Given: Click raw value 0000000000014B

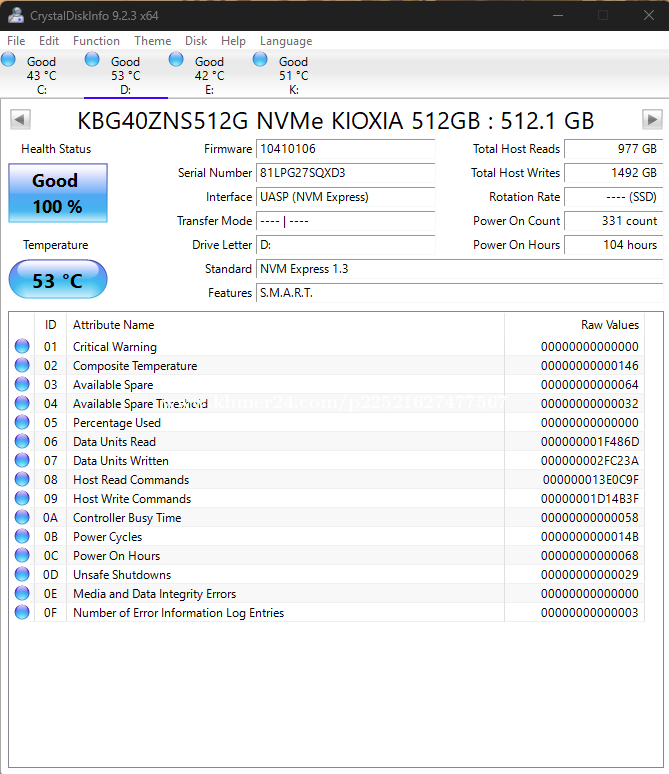Looking at the screenshot, I should click(590, 537).
